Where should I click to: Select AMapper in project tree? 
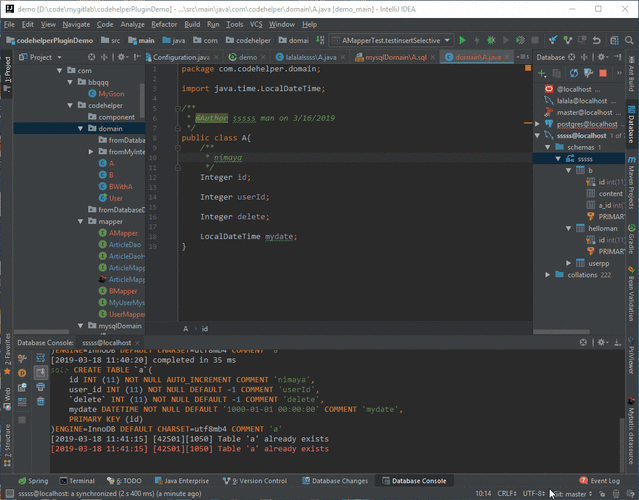(x=123, y=233)
